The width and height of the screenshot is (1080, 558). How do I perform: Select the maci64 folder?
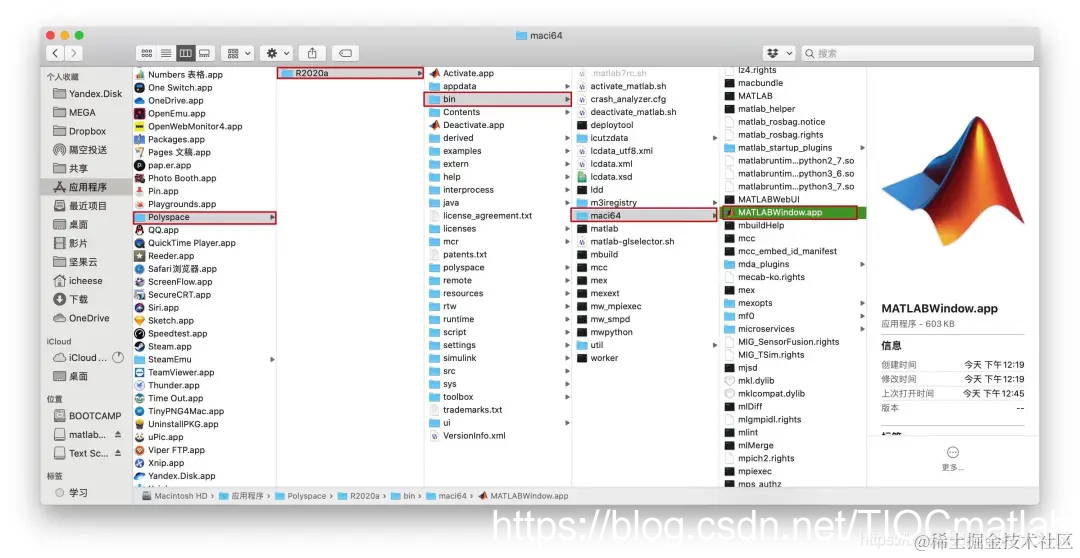(x=645, y=216)
